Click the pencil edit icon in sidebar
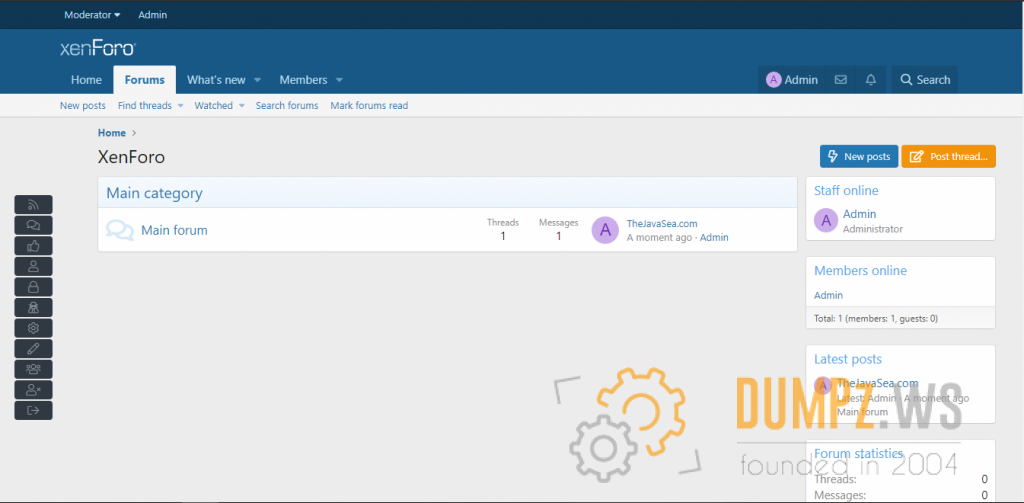Viewport: 1024px width, 503px height. tap(33, 349)
